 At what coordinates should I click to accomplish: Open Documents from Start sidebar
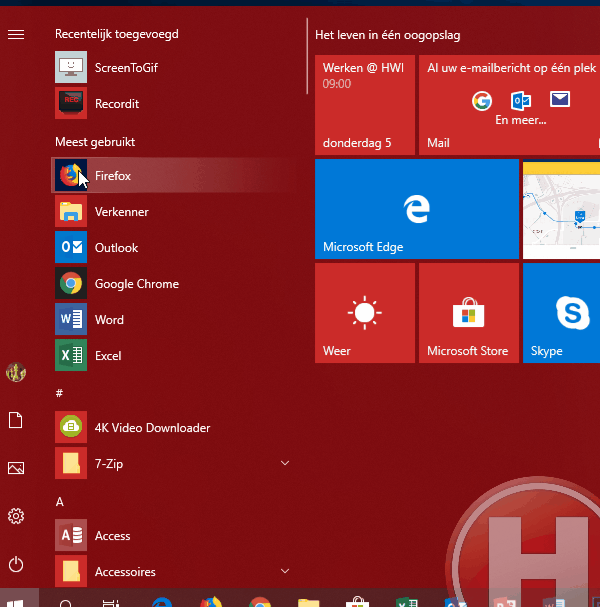[16, 420]
